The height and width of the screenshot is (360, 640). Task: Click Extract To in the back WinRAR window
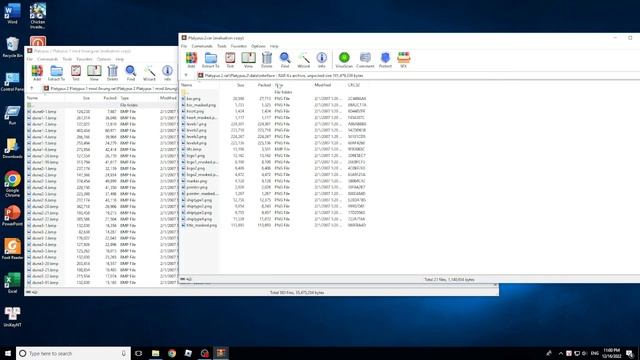tap(56, 73)
